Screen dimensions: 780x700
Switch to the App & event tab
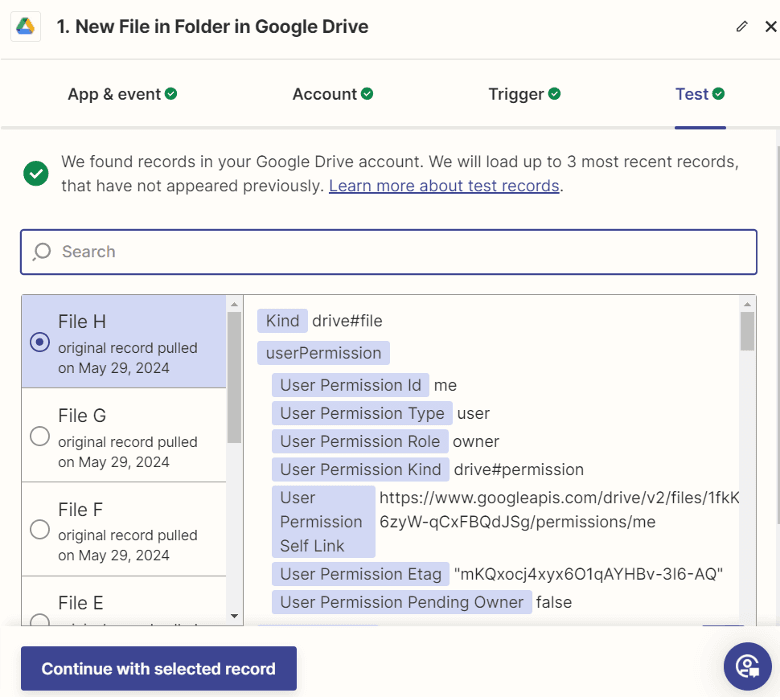(x=122, y=94)
